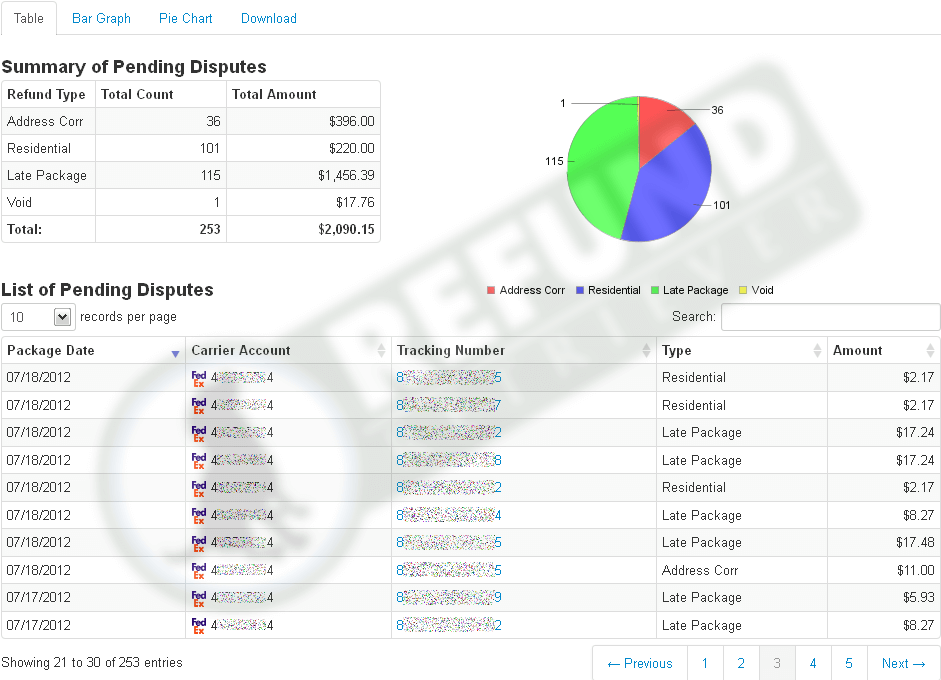Image resolution: width=941 pixels, height=680 pixels.
Task: Open tracking link in the Address Corr $11.00 row
Action: [448, 570]
